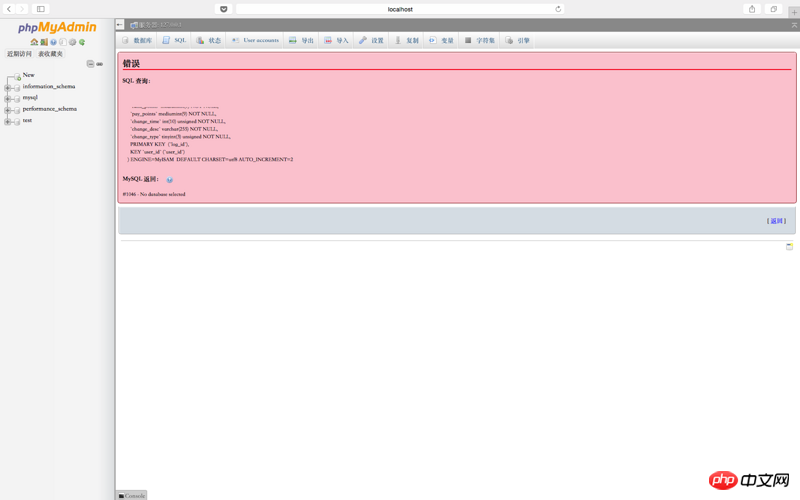800x500 pixels.
Task: Open the 近期访问 recent tables list
Action: [19, 54]
